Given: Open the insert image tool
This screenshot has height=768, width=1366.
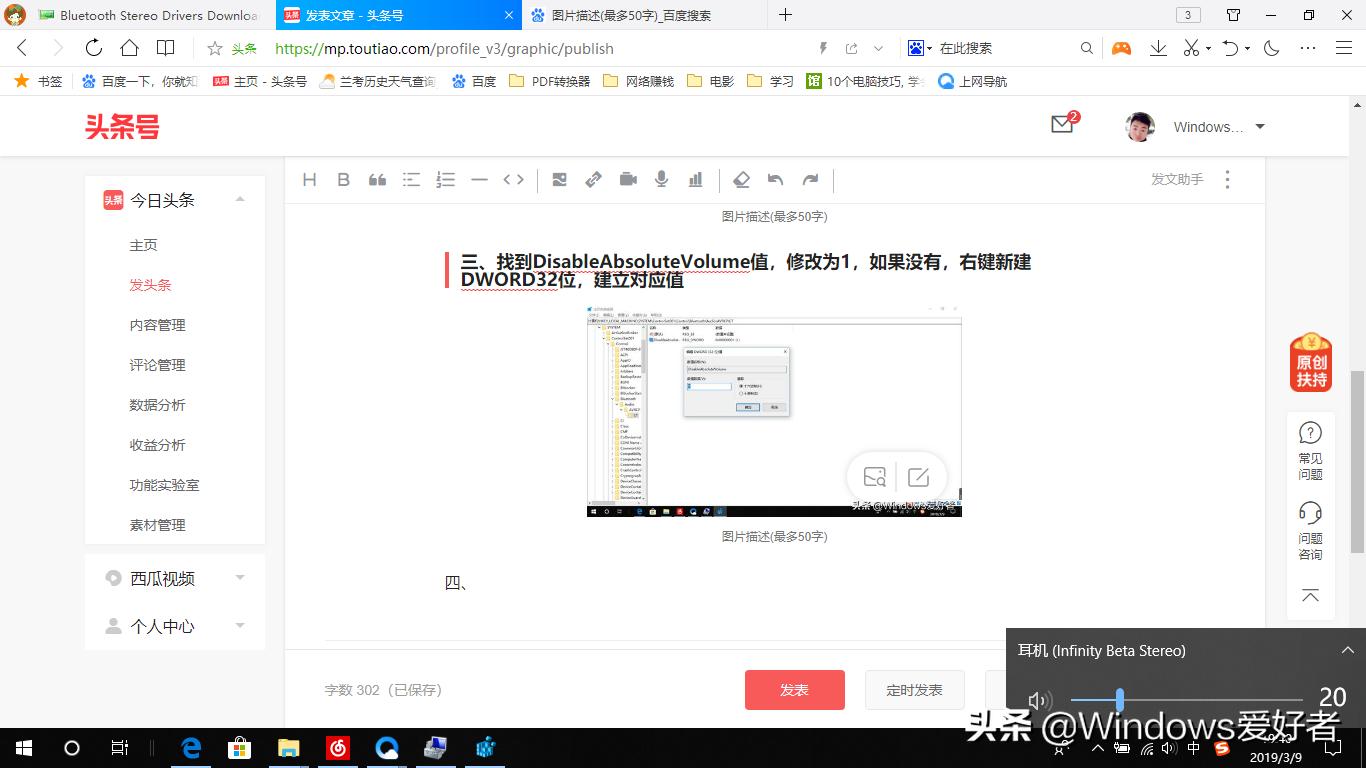Looking at the screenshot, I should click(559, 179).
